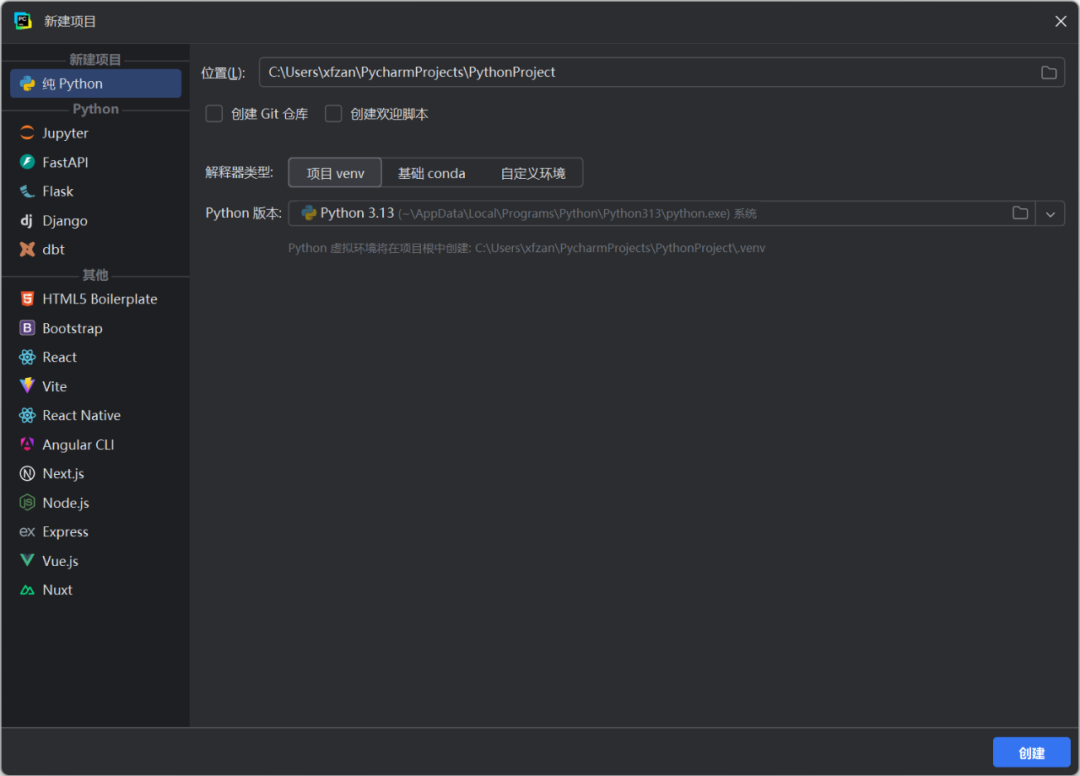The width and height of the screenshot is (1080, 776).
Task: Choose the HTML5 Boilerplate icon
Action: click(x=28, y=299)
